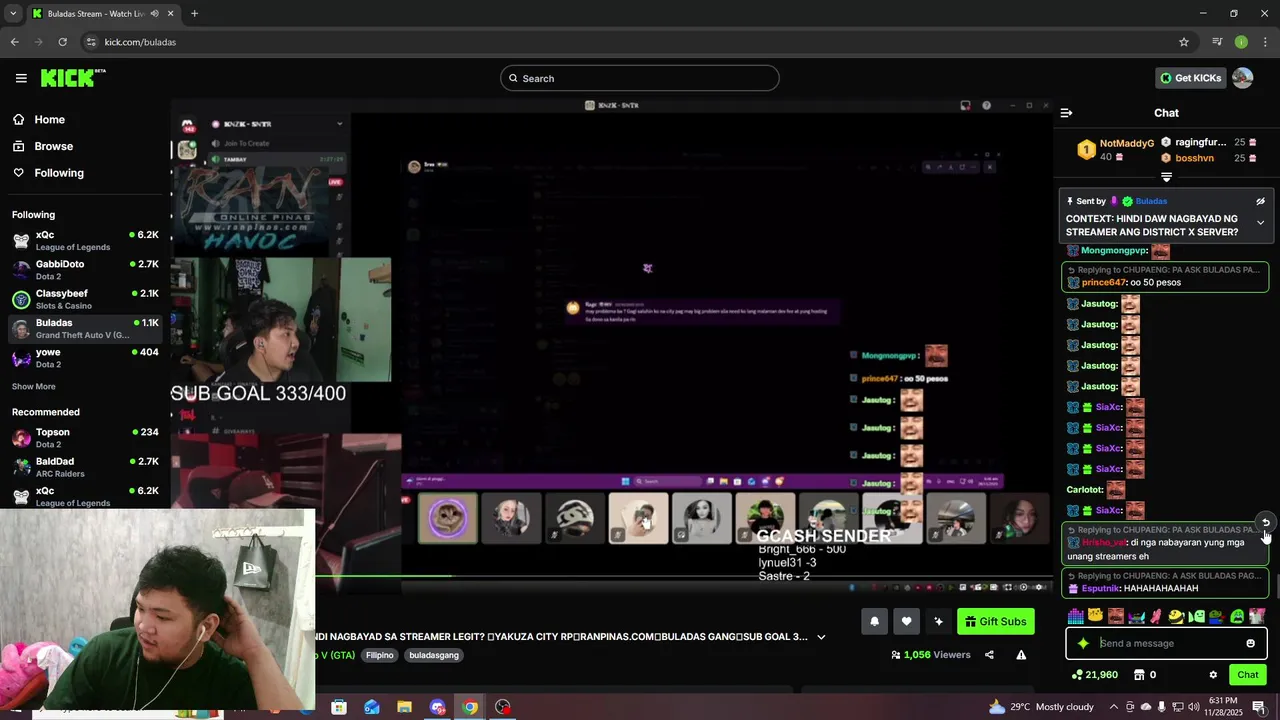Click the share stream icon
Image resolution: width=1280 pixels, height=720 pixels.
tap(989, 655)
